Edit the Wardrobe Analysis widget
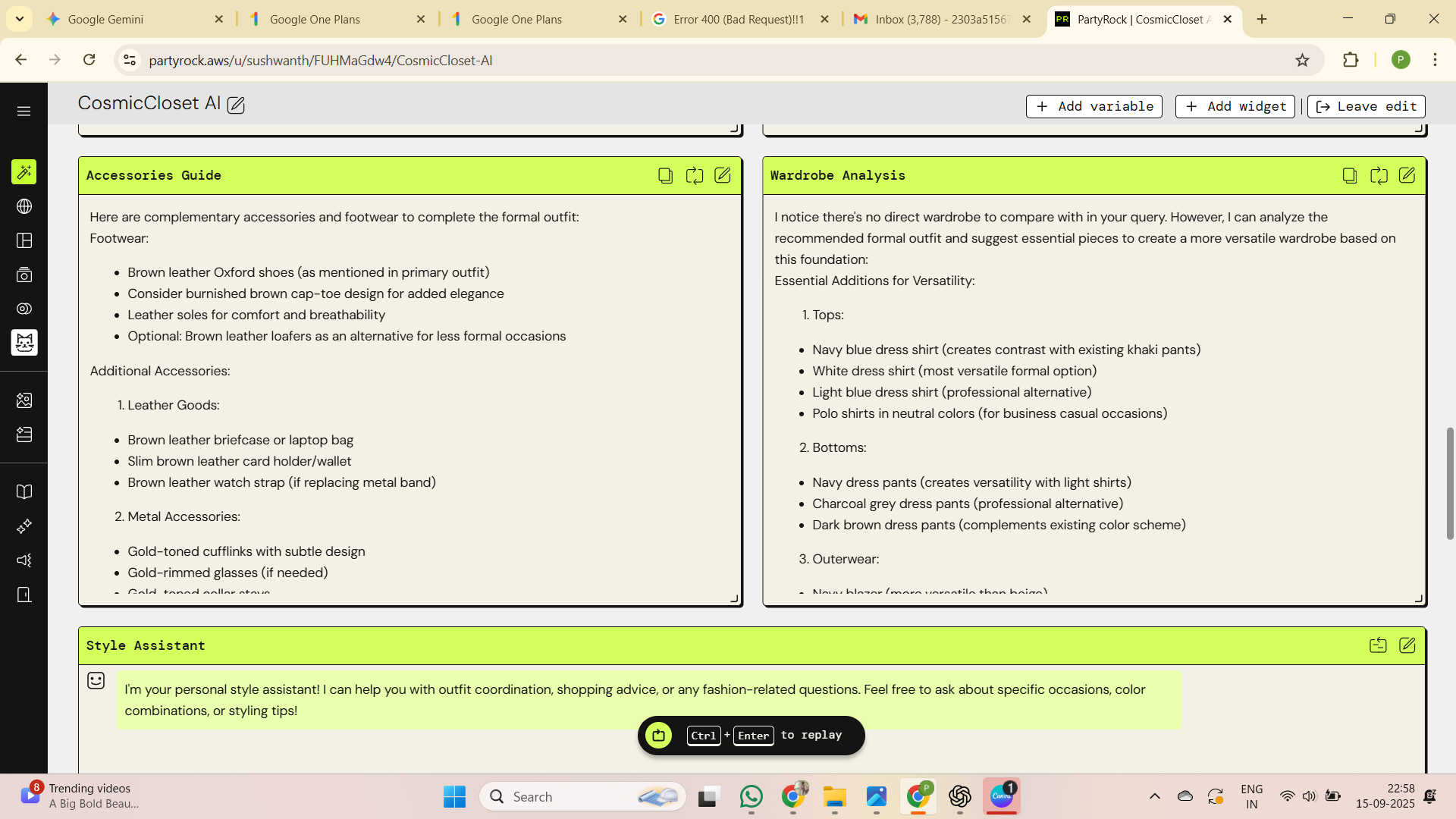The height and width of the screenshot is (819, 1456). pyautogui.click(x=1407, y=176)
